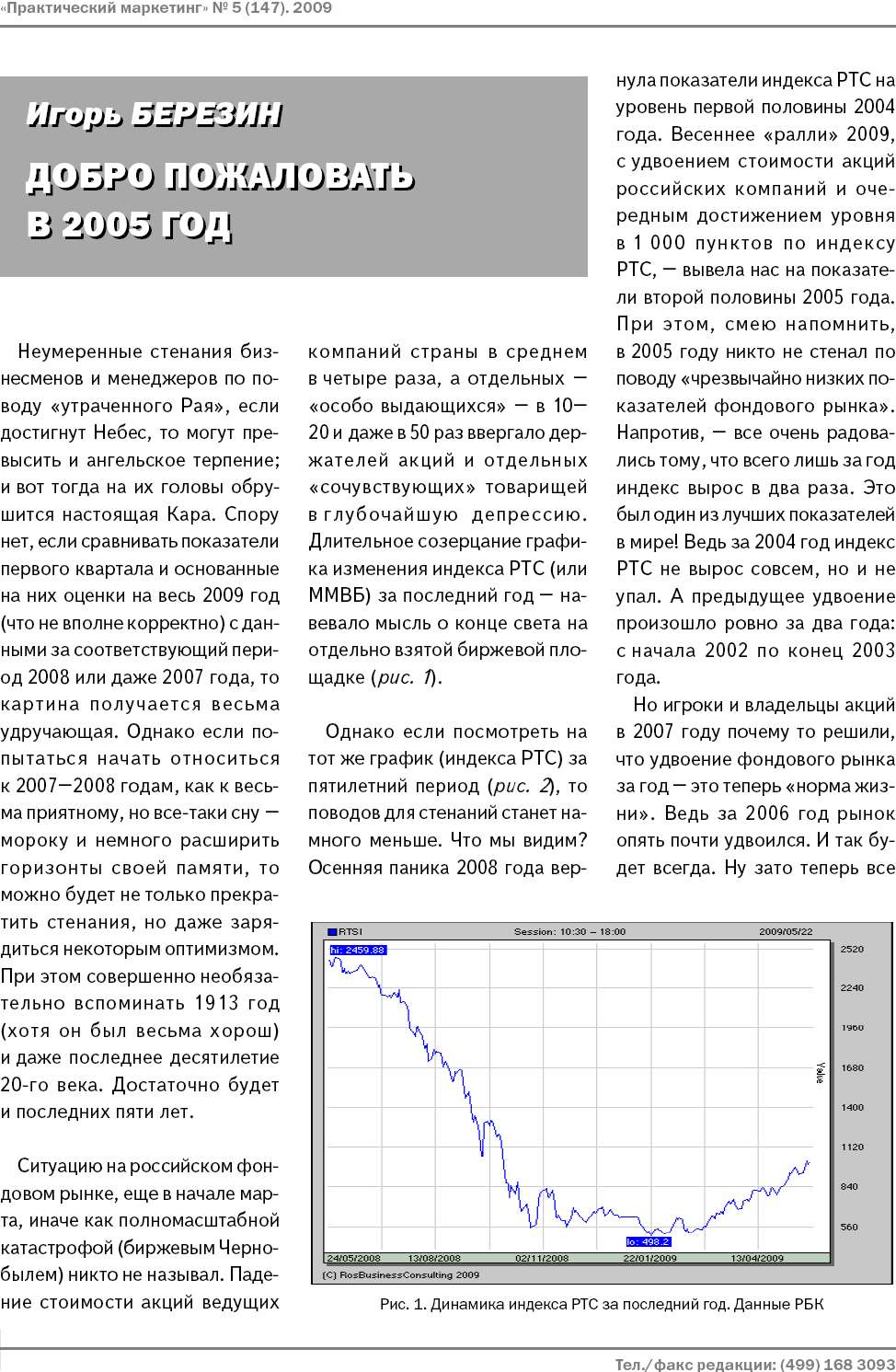This screenshot has height=1372, width=896.
Task: Click the 13/04/2009 date on chart axis
Action: 757,1258
